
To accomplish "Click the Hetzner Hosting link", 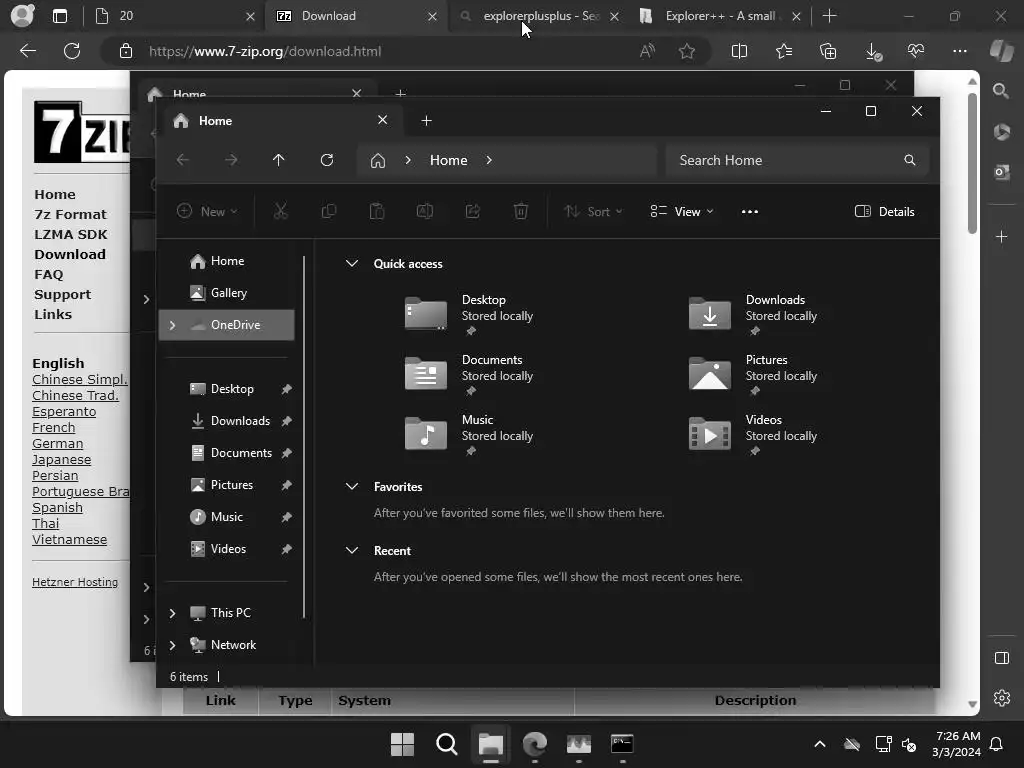I will point(75,582).
